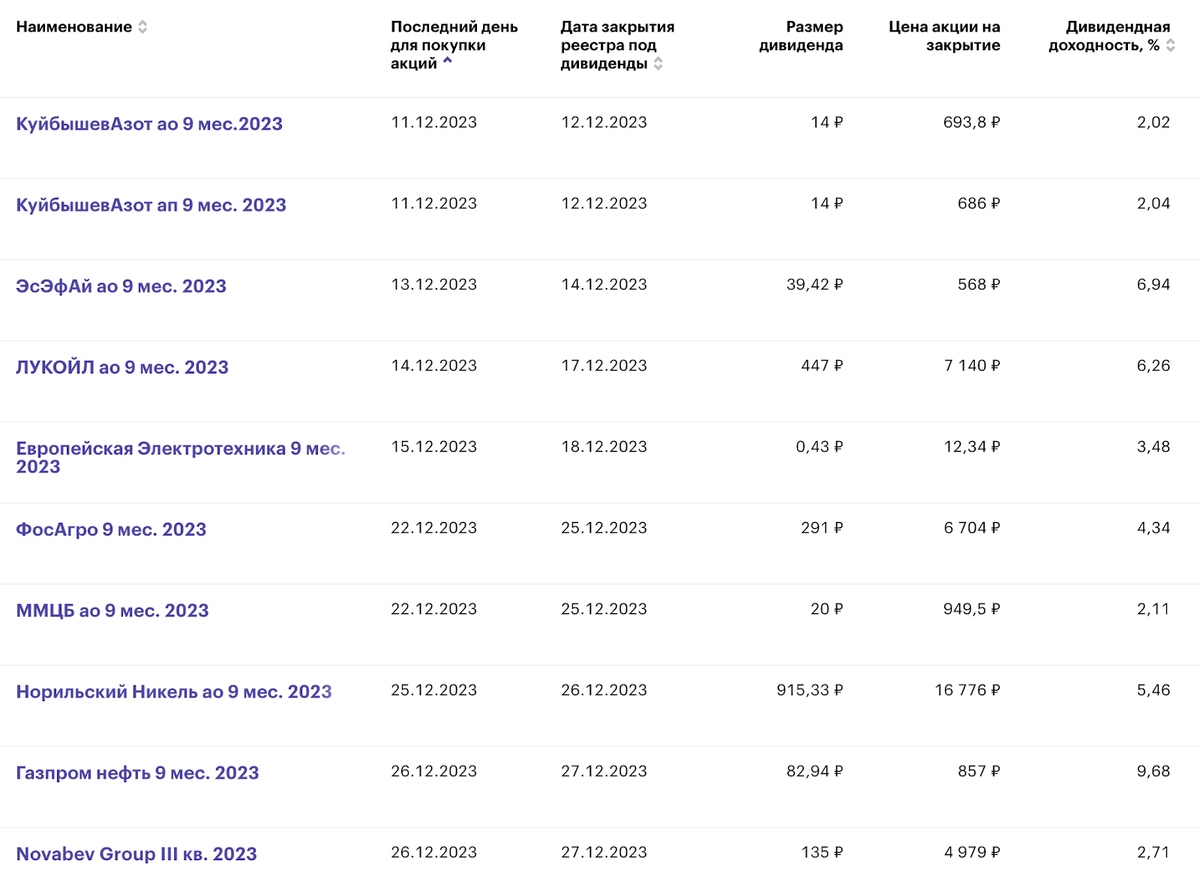Screen dimensions: 1200x891
Task: Select Норильский Никель dividend 915,33 ₽
Action: pos(810,690)
